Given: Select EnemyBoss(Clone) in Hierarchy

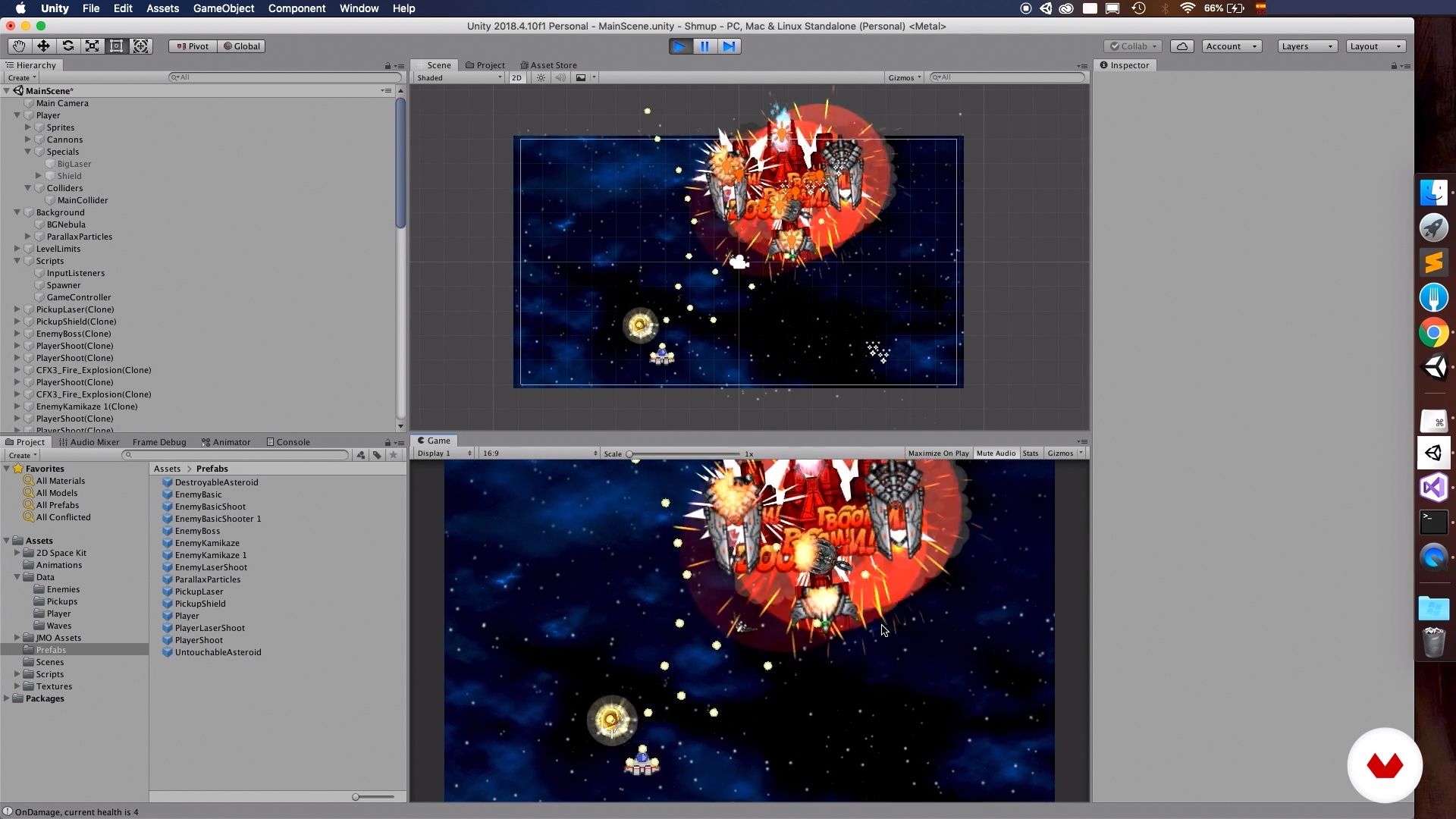Looking at the screenshot, I should [x=74, y=334].
